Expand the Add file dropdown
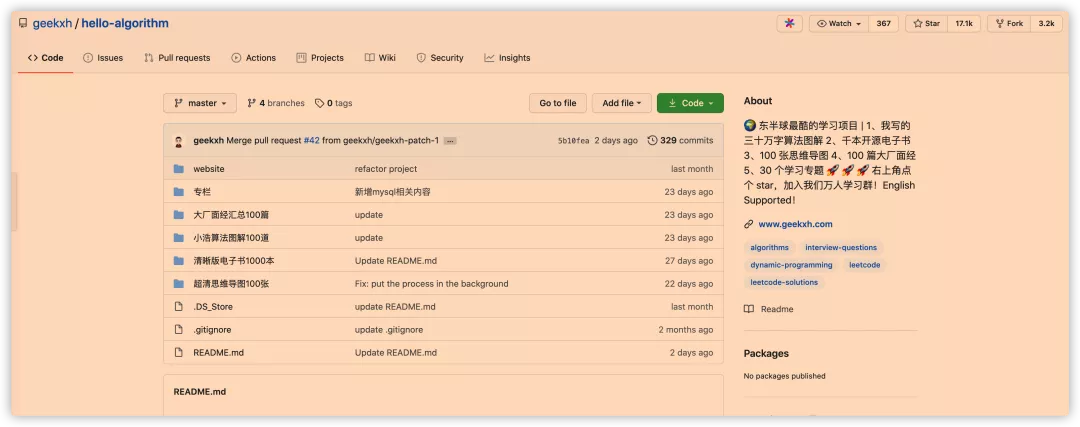1080x427 pixels. click(621, 103)
